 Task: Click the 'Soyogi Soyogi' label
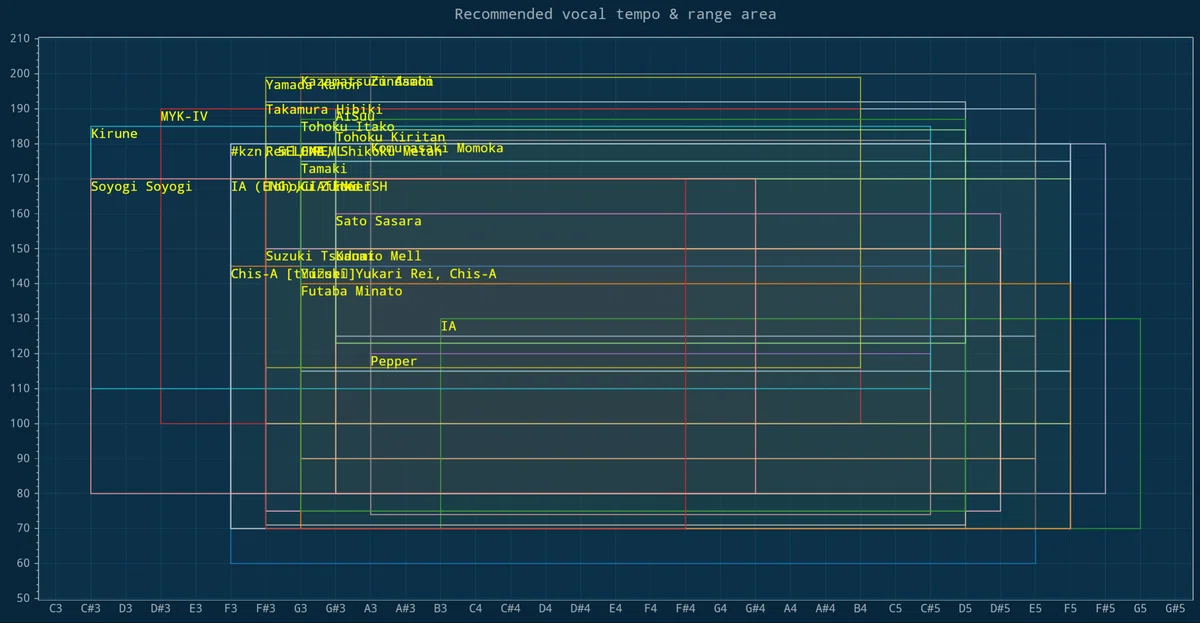pos(141,187)
